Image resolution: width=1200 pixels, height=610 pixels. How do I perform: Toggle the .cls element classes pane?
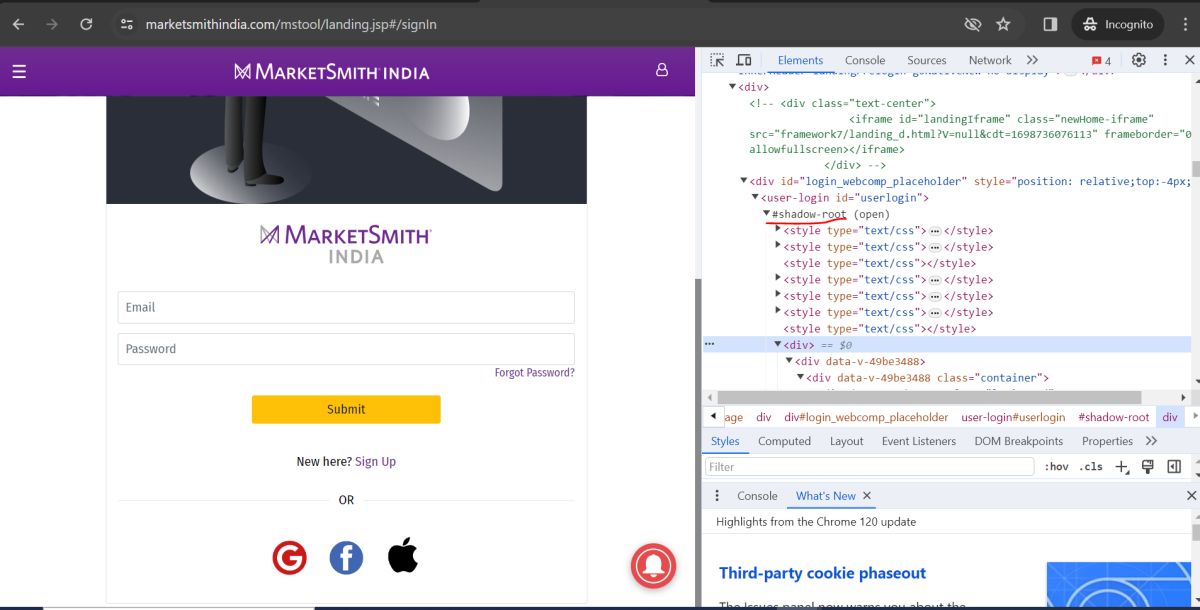(1091, 467)
